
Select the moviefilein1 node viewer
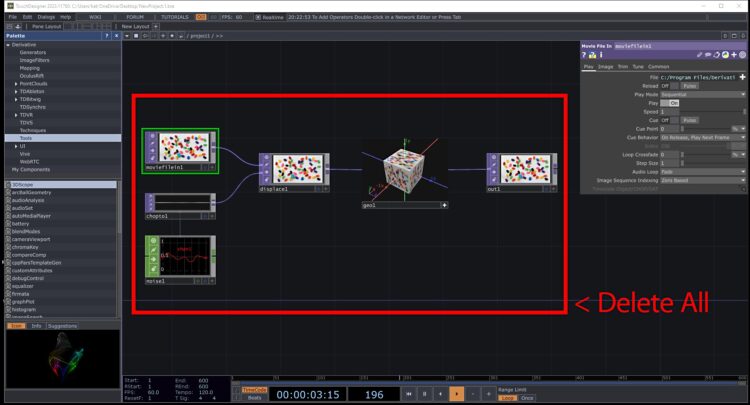tap(184, 147)
